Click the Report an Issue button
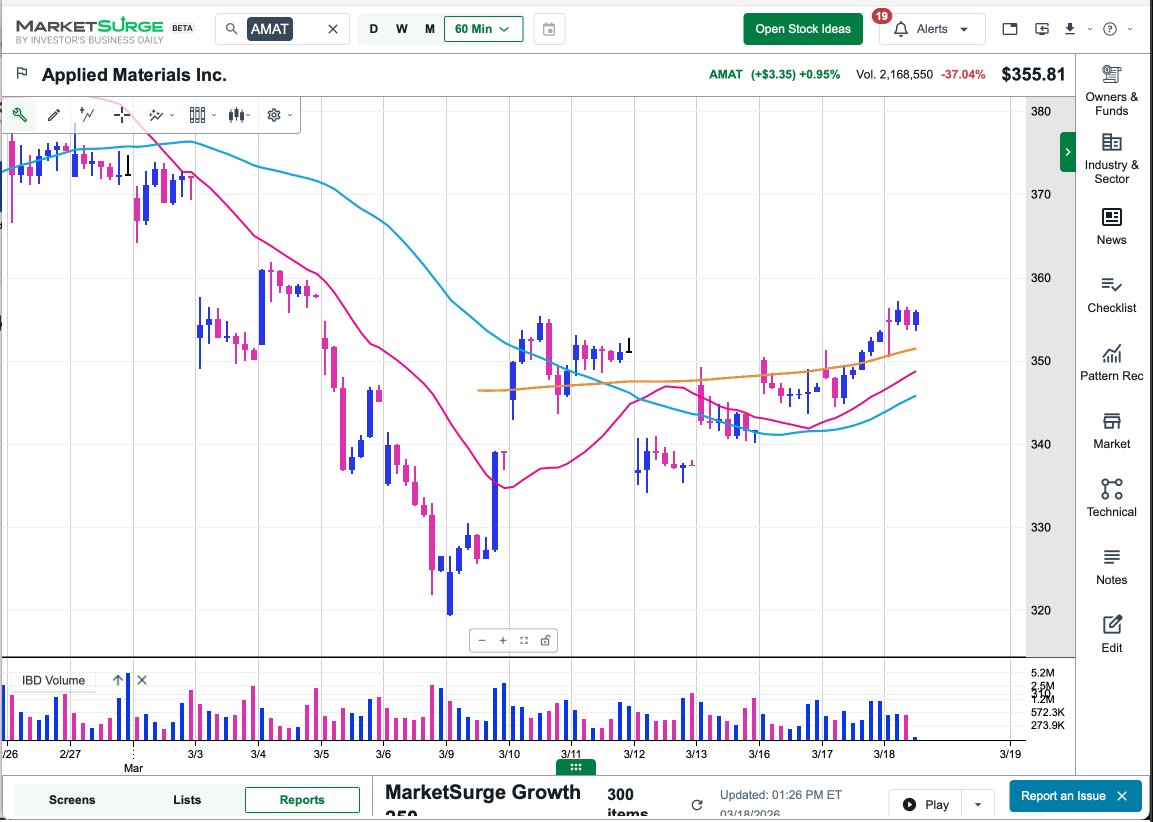The height and width of the screenshot is (822, 1153). point(1063,796)
